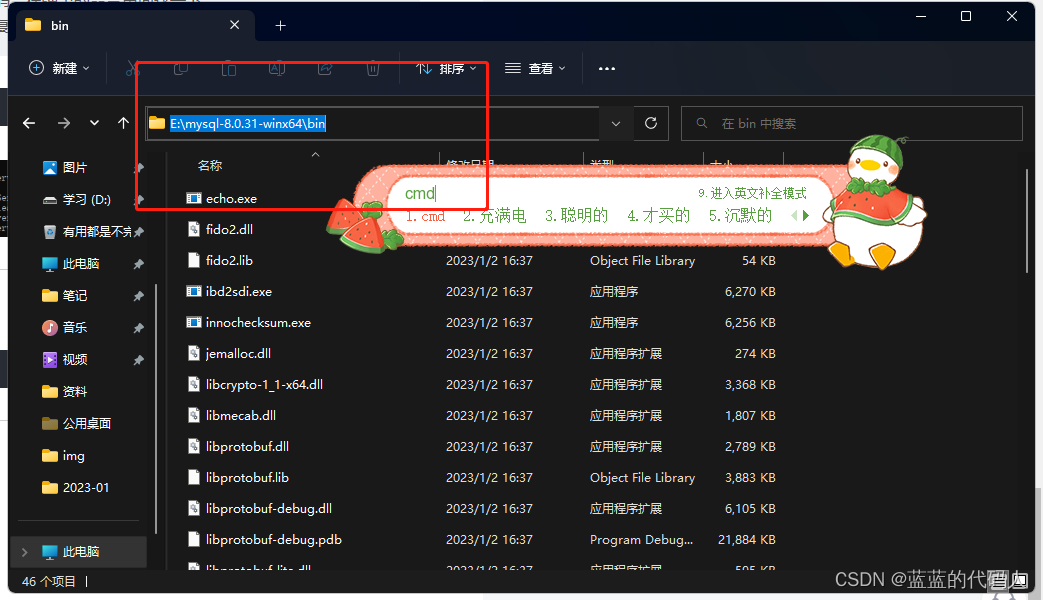This screenshot has height=600, width=1043.
Task: Choose IME candidate 3 聪明的
Action: (577, 216)
